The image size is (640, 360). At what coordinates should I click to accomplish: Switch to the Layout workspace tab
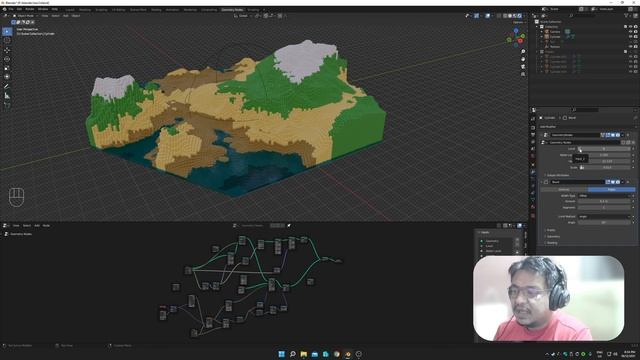pos(70,9)
